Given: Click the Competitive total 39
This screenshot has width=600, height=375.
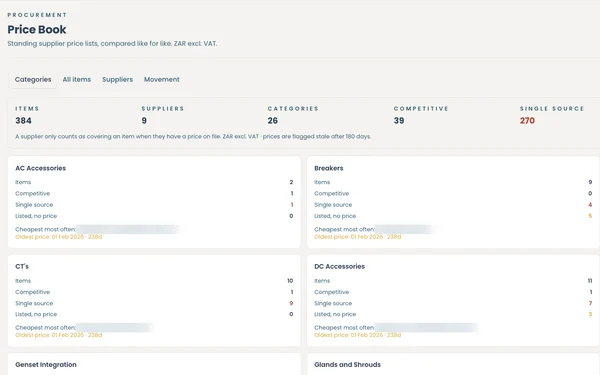Looking at the screenshot, I should [399, 121].
